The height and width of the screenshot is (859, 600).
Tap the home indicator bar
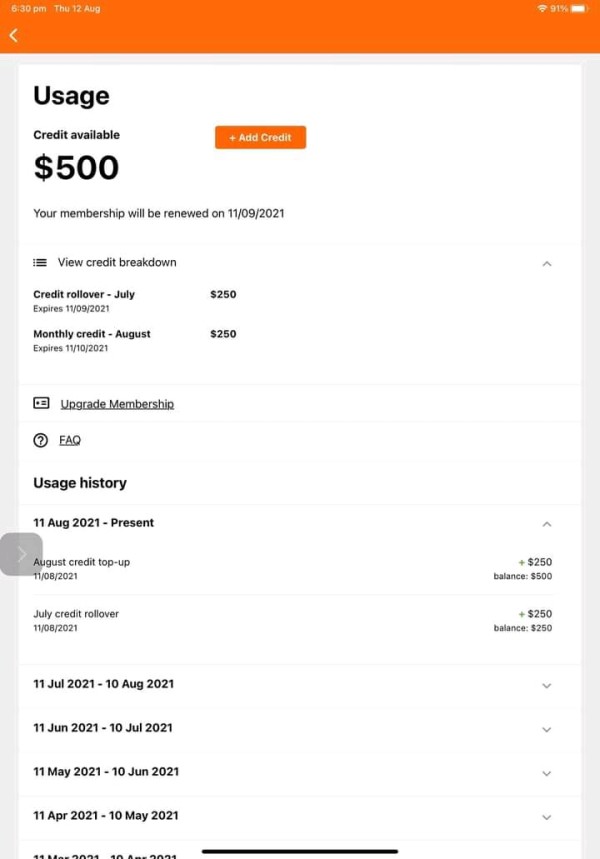[300, 852]
